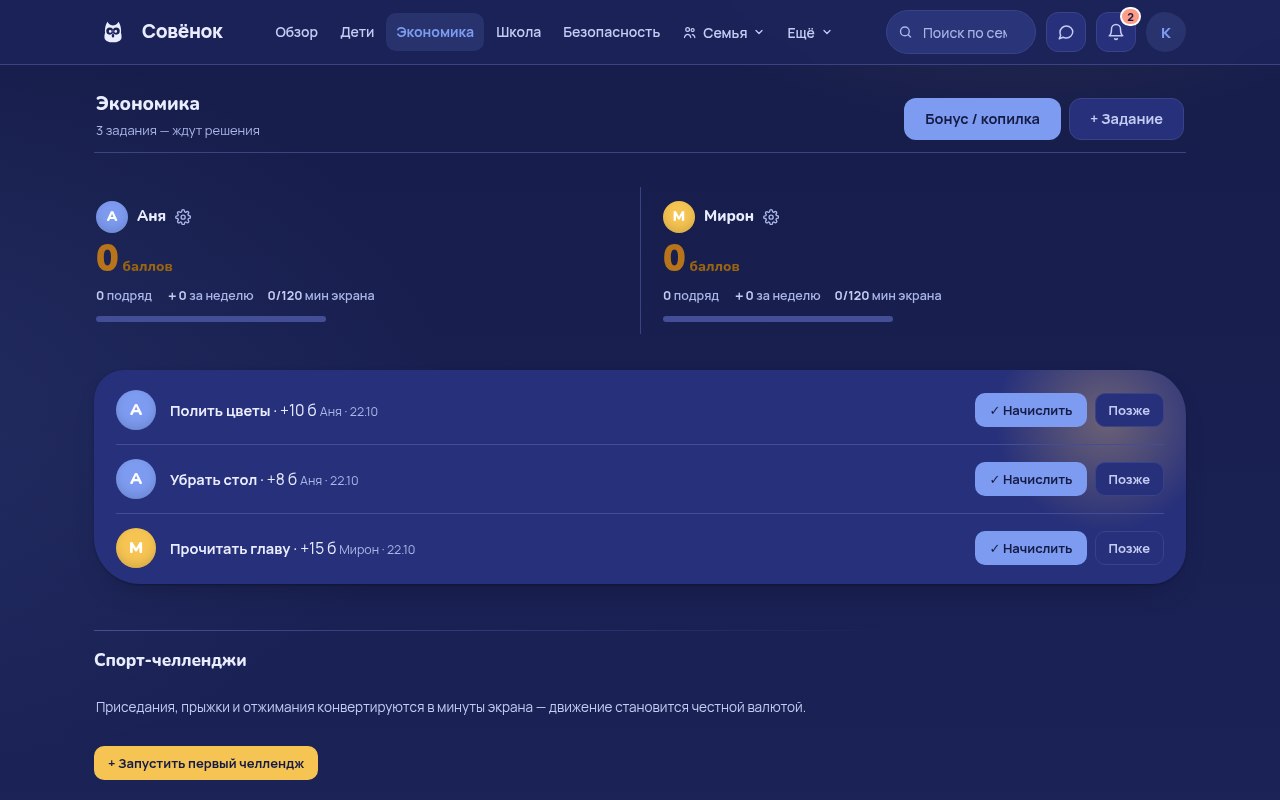This screenshot has width=1280, height=800.
Task: Click Мирон's avatar in summary card
Action: [x=679, y=217]
